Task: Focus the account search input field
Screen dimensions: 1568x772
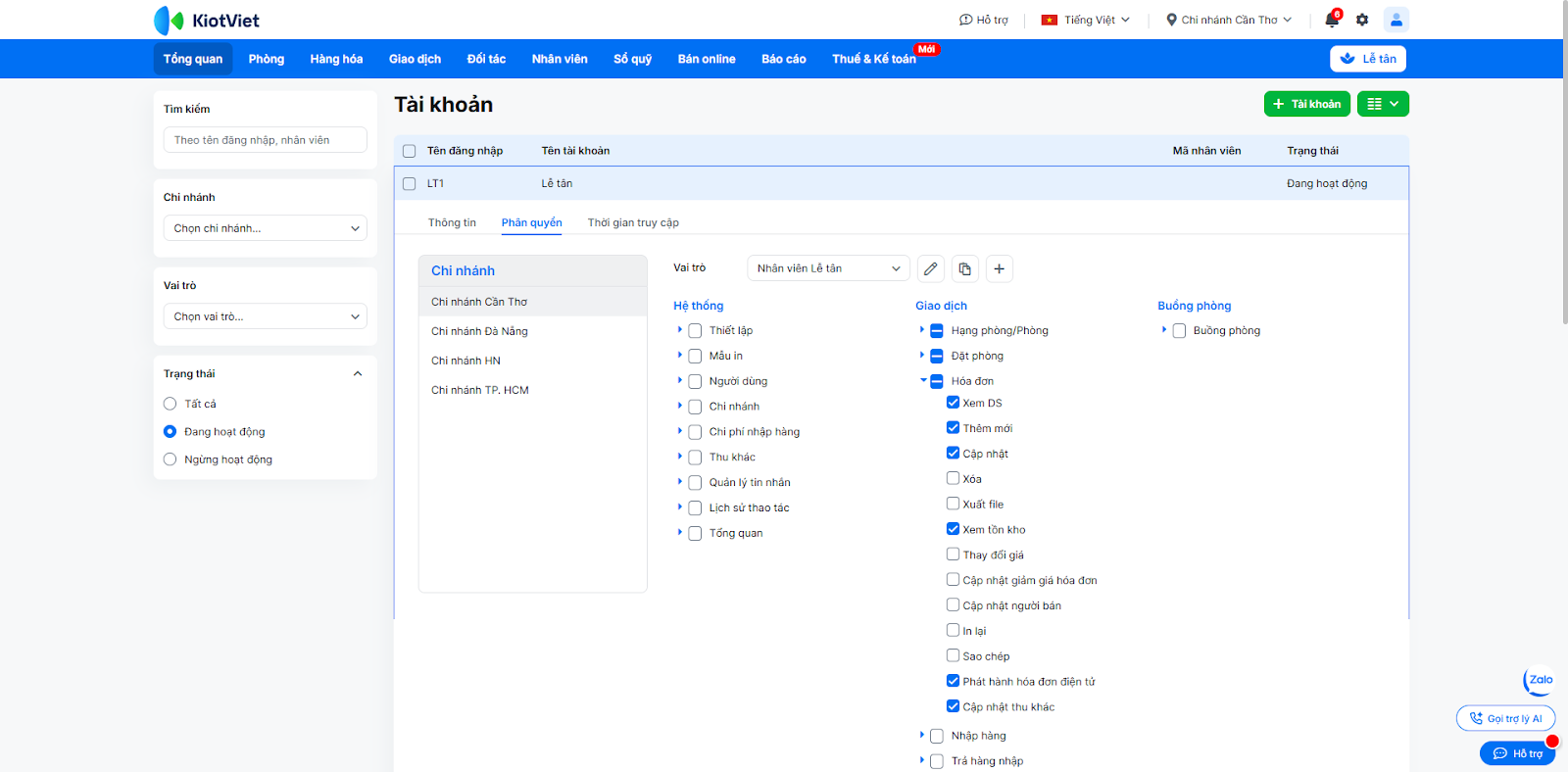Action: pyautogui.click(x=266, y=140)
